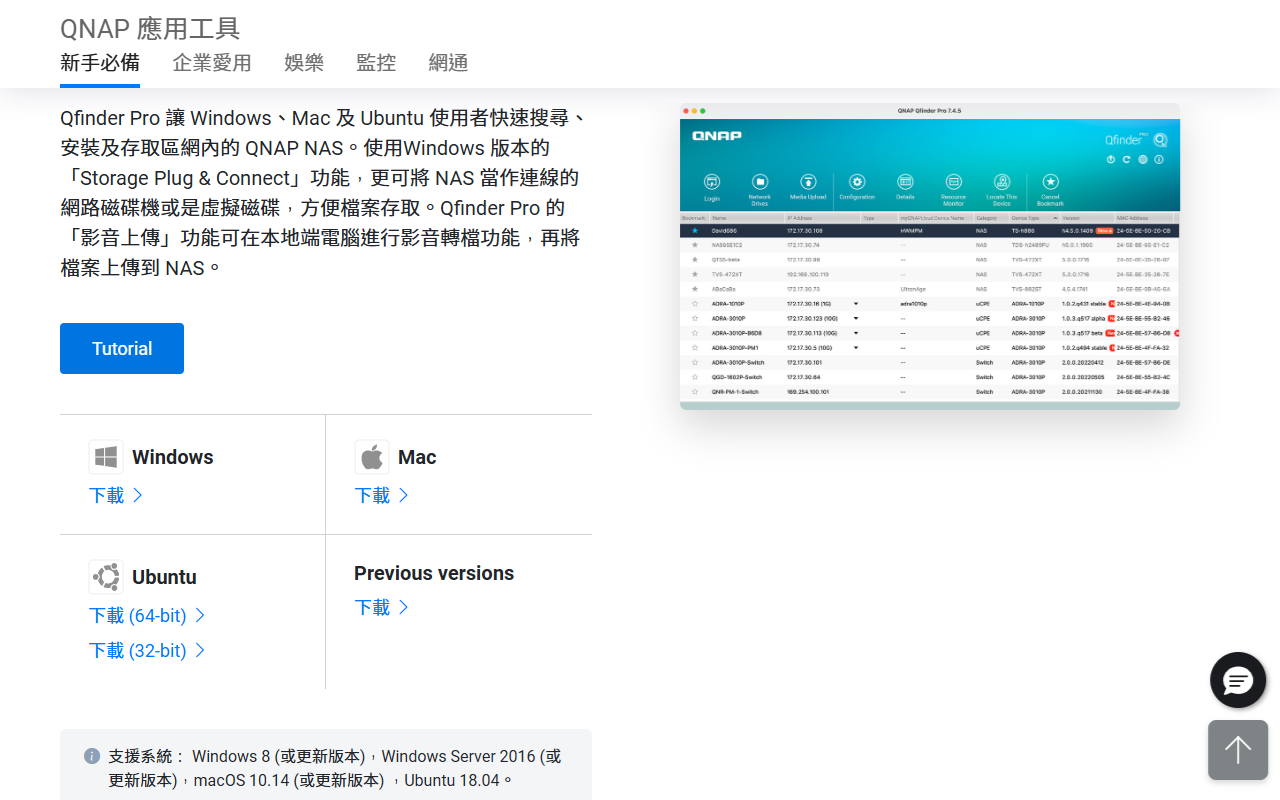The width and height of the screenshot is (1280, 800).
Task: Click the Ubuntu platform label
Action: 164,577
